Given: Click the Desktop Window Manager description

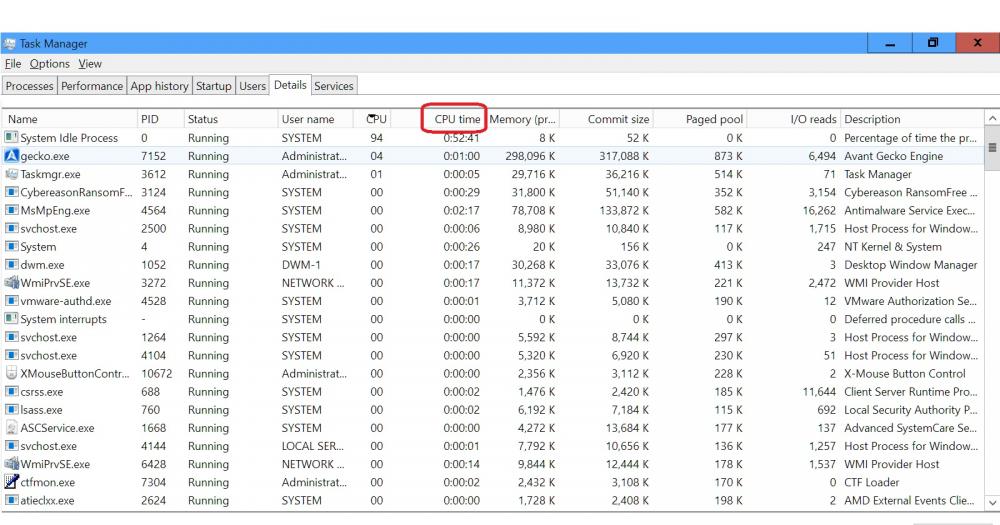Looking at the screenshot, I should 911,265.
